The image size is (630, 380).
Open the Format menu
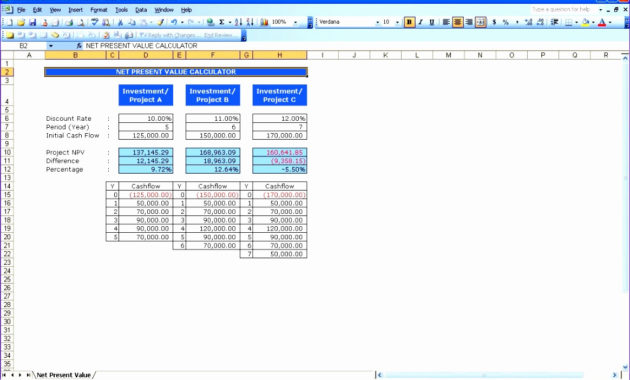click(x=99, y=10)
